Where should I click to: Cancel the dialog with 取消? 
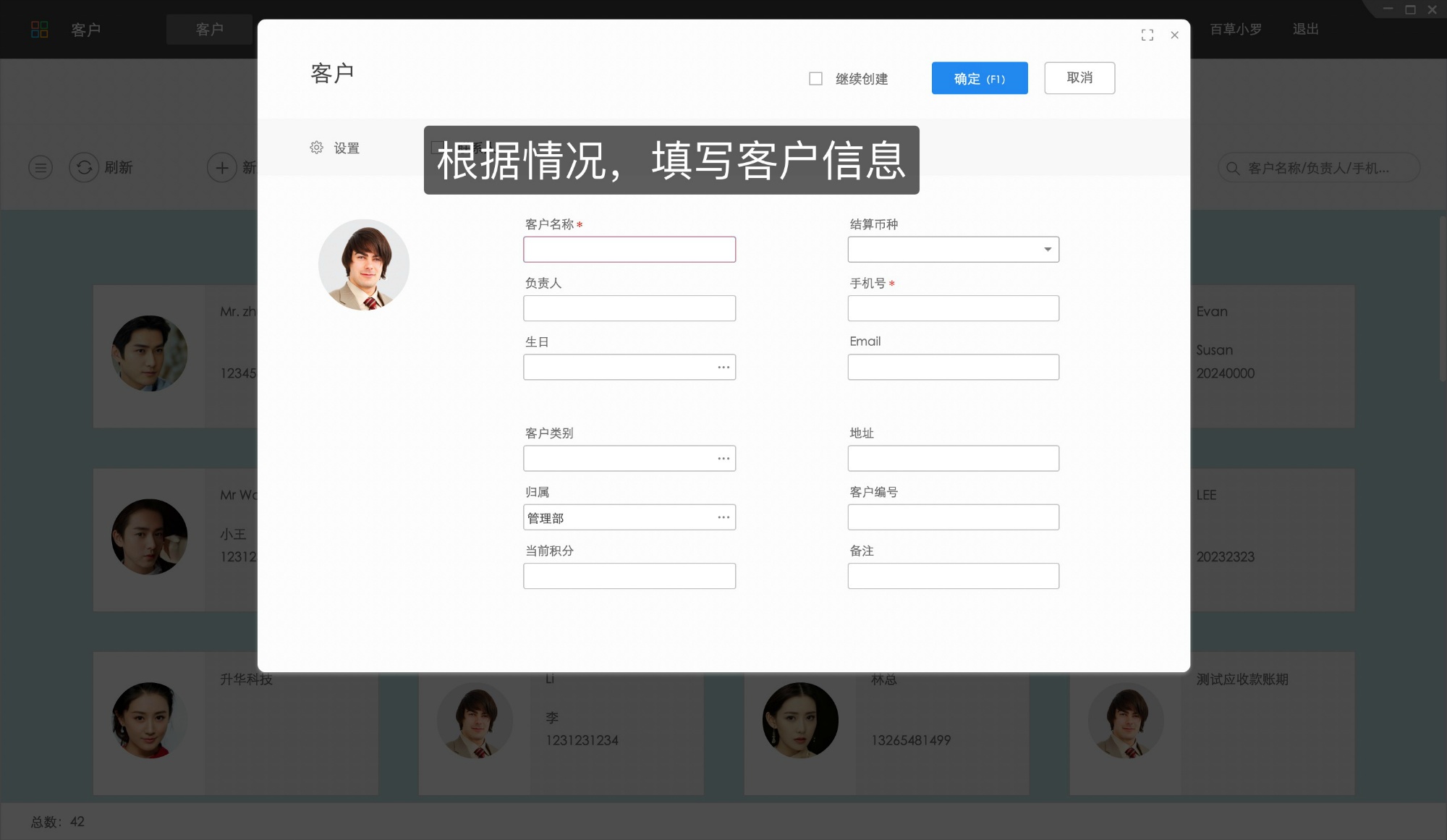tap(1079, 77)
